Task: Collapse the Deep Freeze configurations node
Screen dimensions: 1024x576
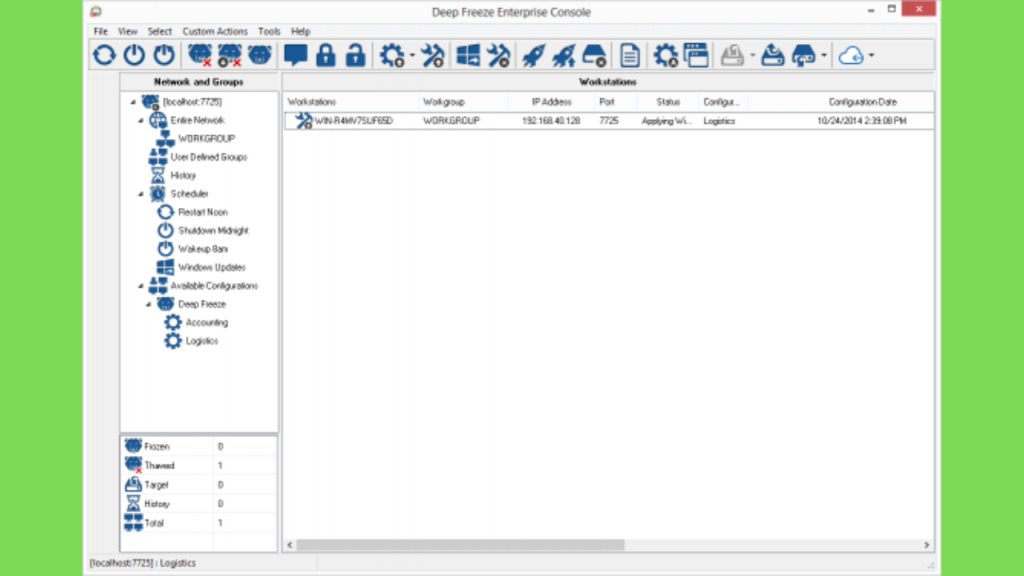Action: tap(148, 304)
